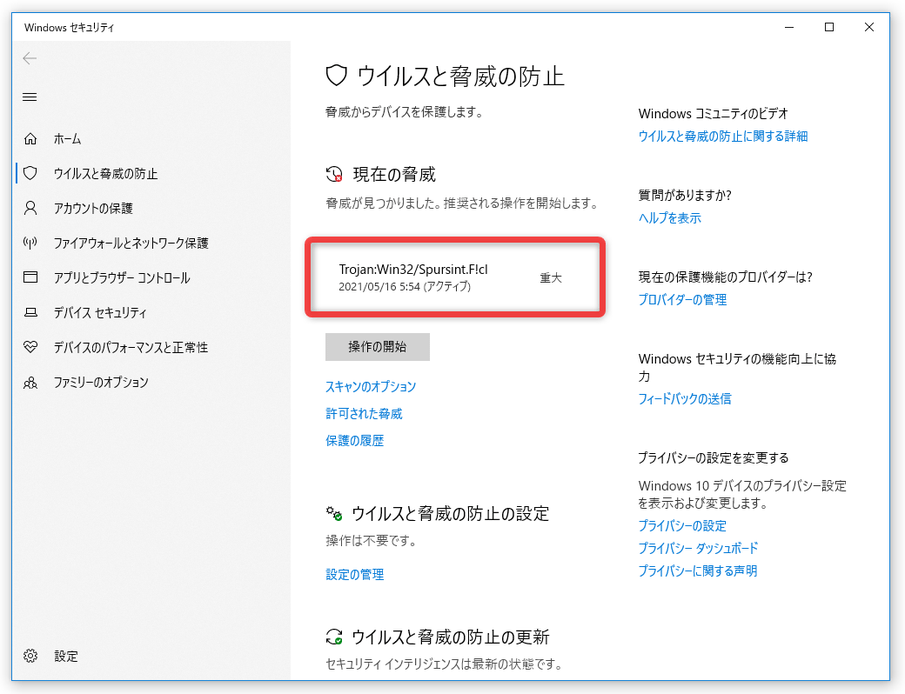Open スキャンのオプション link
The height and width of the screenshot is (694, 905).
371,386
